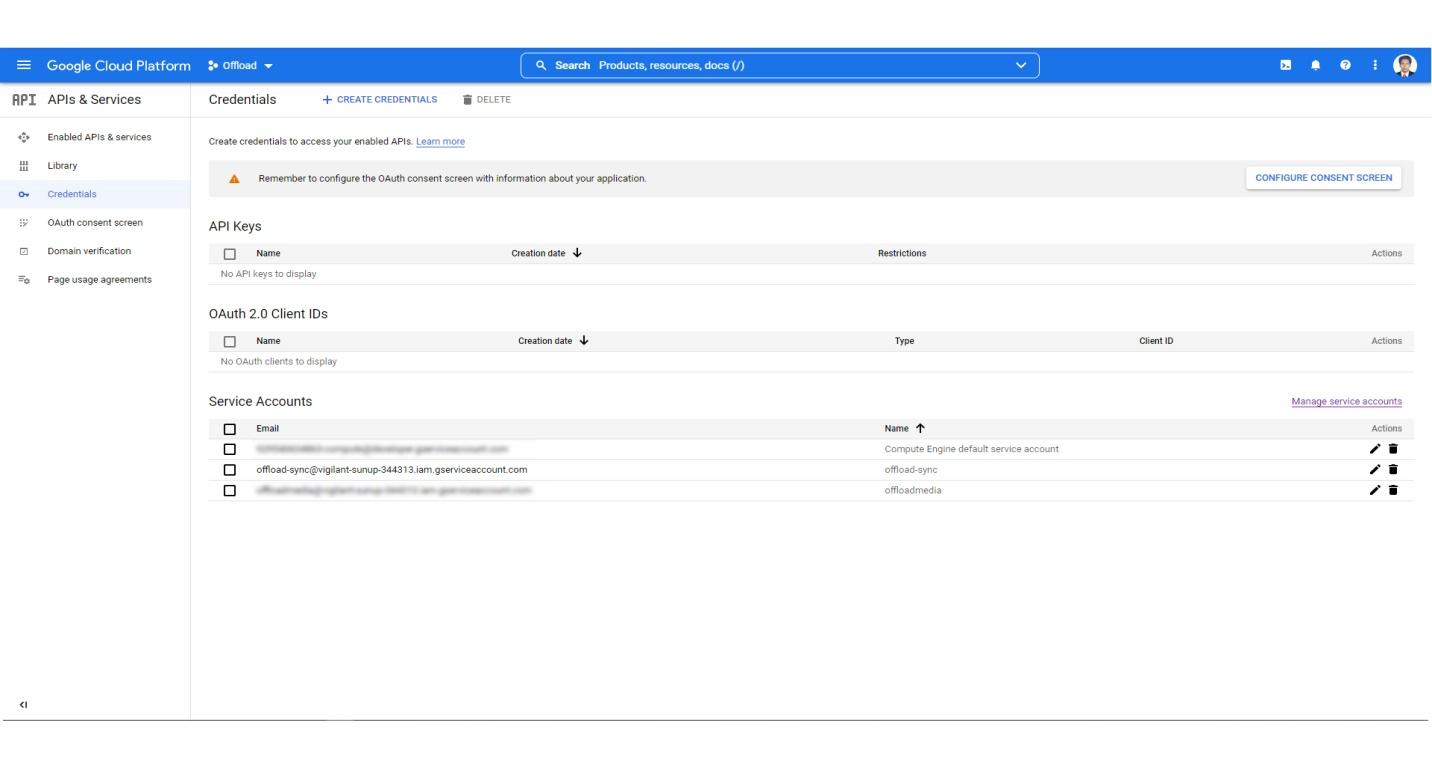This screenshot has width=1432, height=769.
Task: Check the offloadmedia service account row
Action: click(x=230, y=490)
